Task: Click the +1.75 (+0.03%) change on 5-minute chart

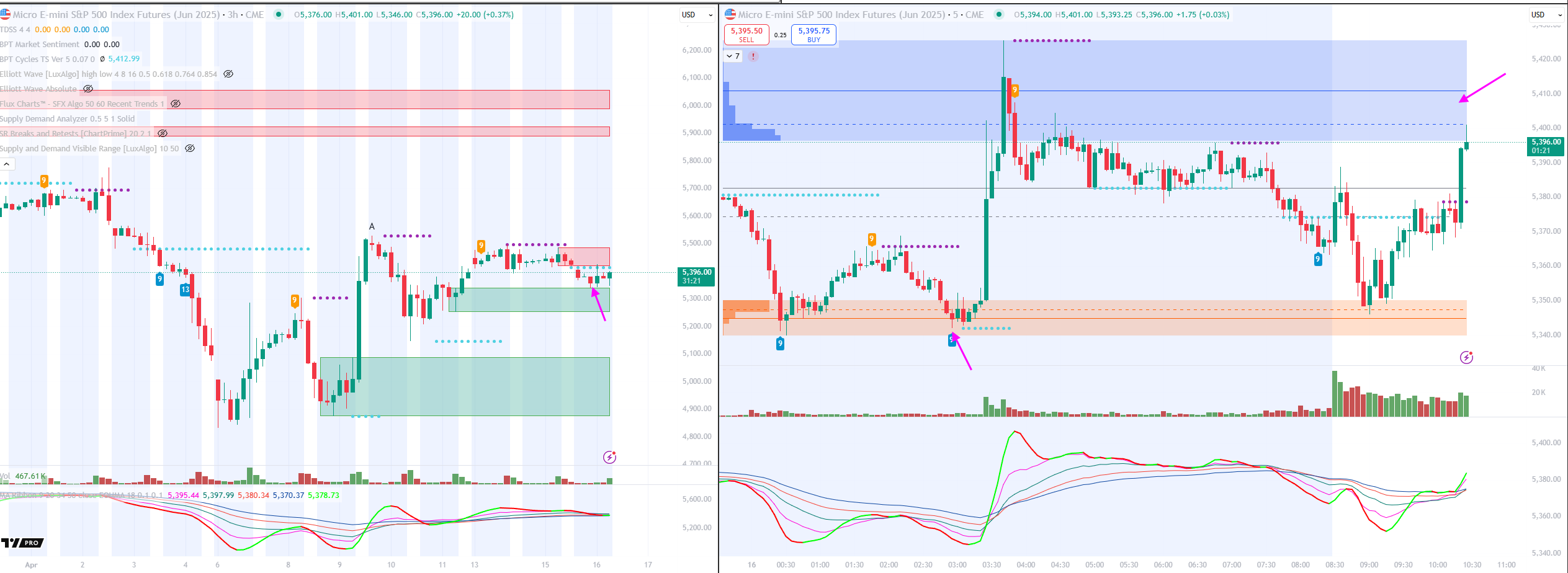Action: coord(1203,15)
